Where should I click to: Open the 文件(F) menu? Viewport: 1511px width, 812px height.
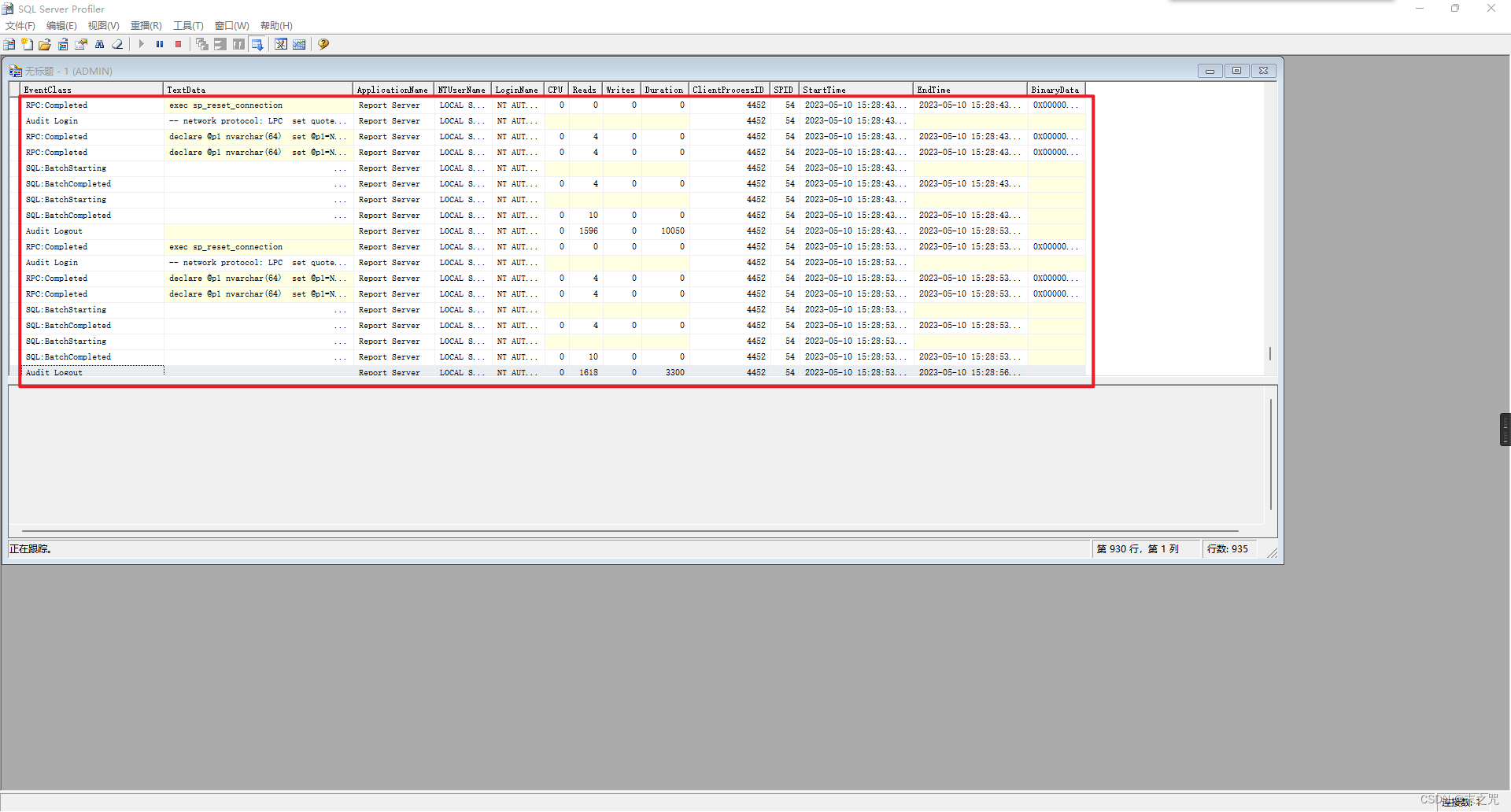pyautogui.click(x=20, y=26)
